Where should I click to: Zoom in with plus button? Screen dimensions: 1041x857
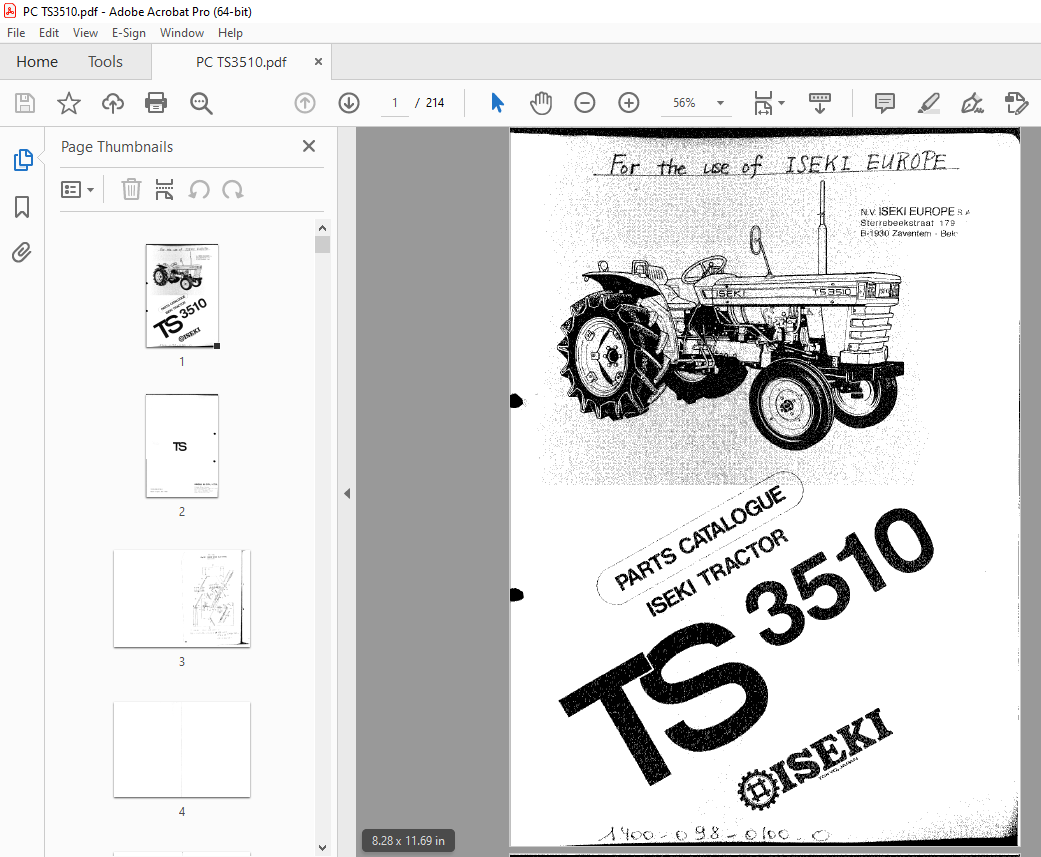[629, 103]
